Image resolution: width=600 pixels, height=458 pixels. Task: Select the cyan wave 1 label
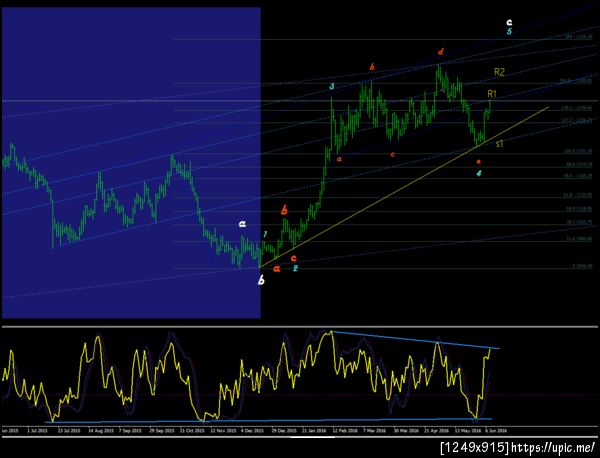click(265, 234)
